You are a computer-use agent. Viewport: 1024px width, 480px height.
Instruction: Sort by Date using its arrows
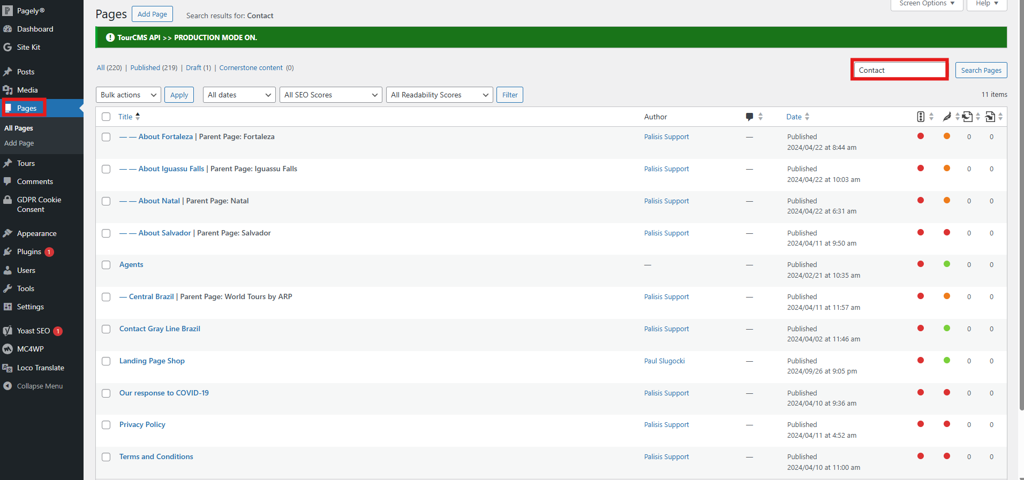[x=807, y=117]
